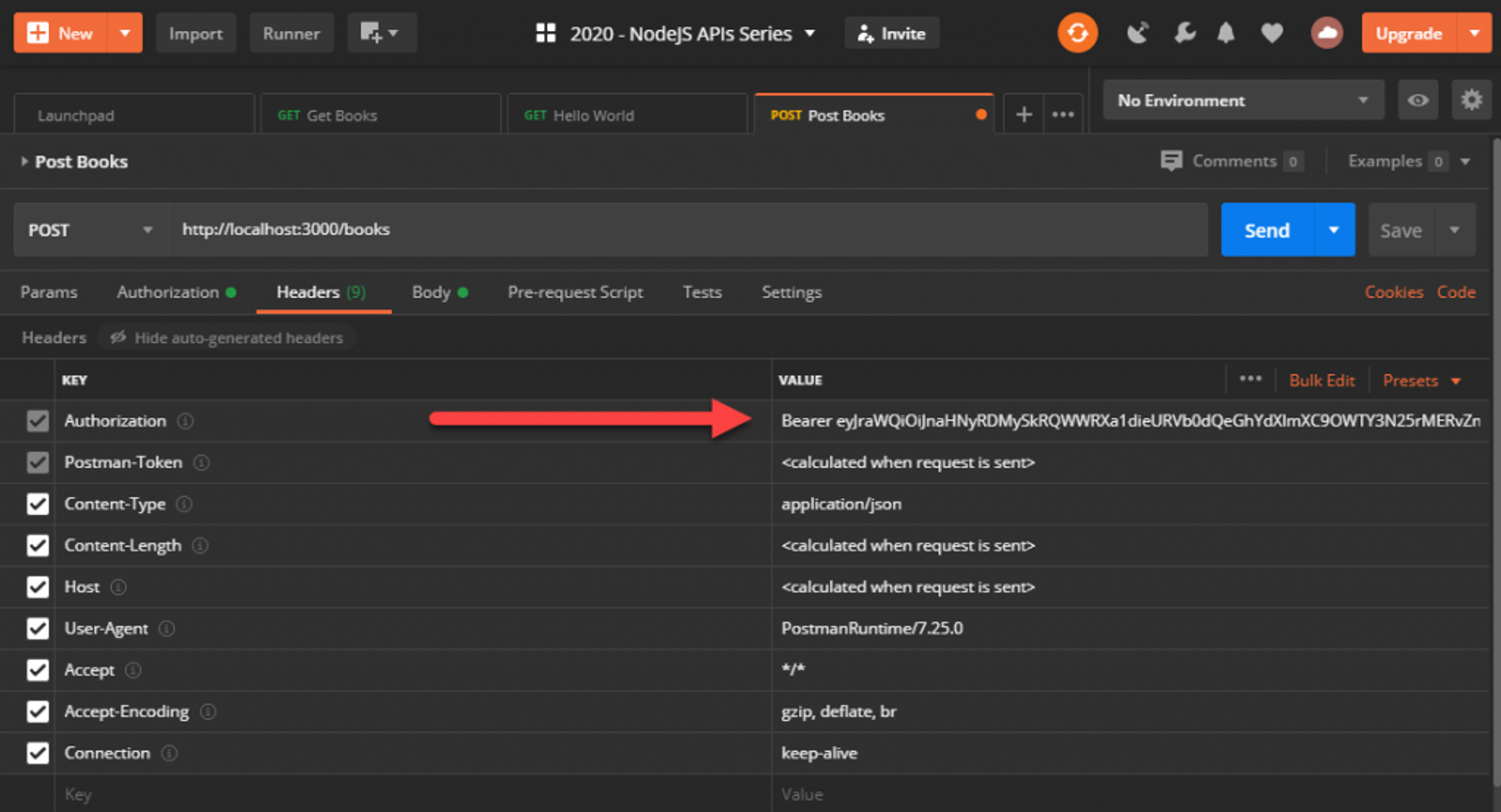Open the New button dropdown arrow
This screenshot has width=1501, height=812.
[125, 34]
